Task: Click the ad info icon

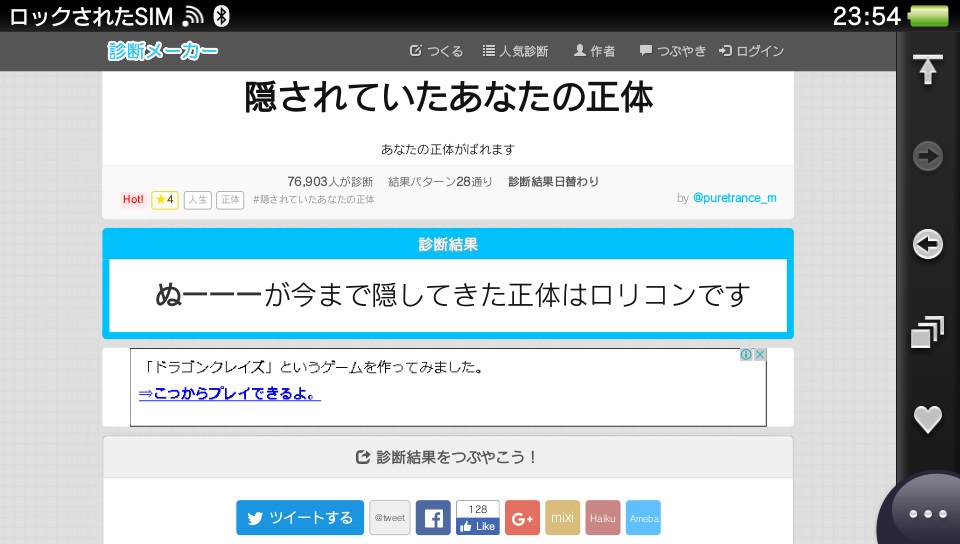Action: (x=746, y=354)
